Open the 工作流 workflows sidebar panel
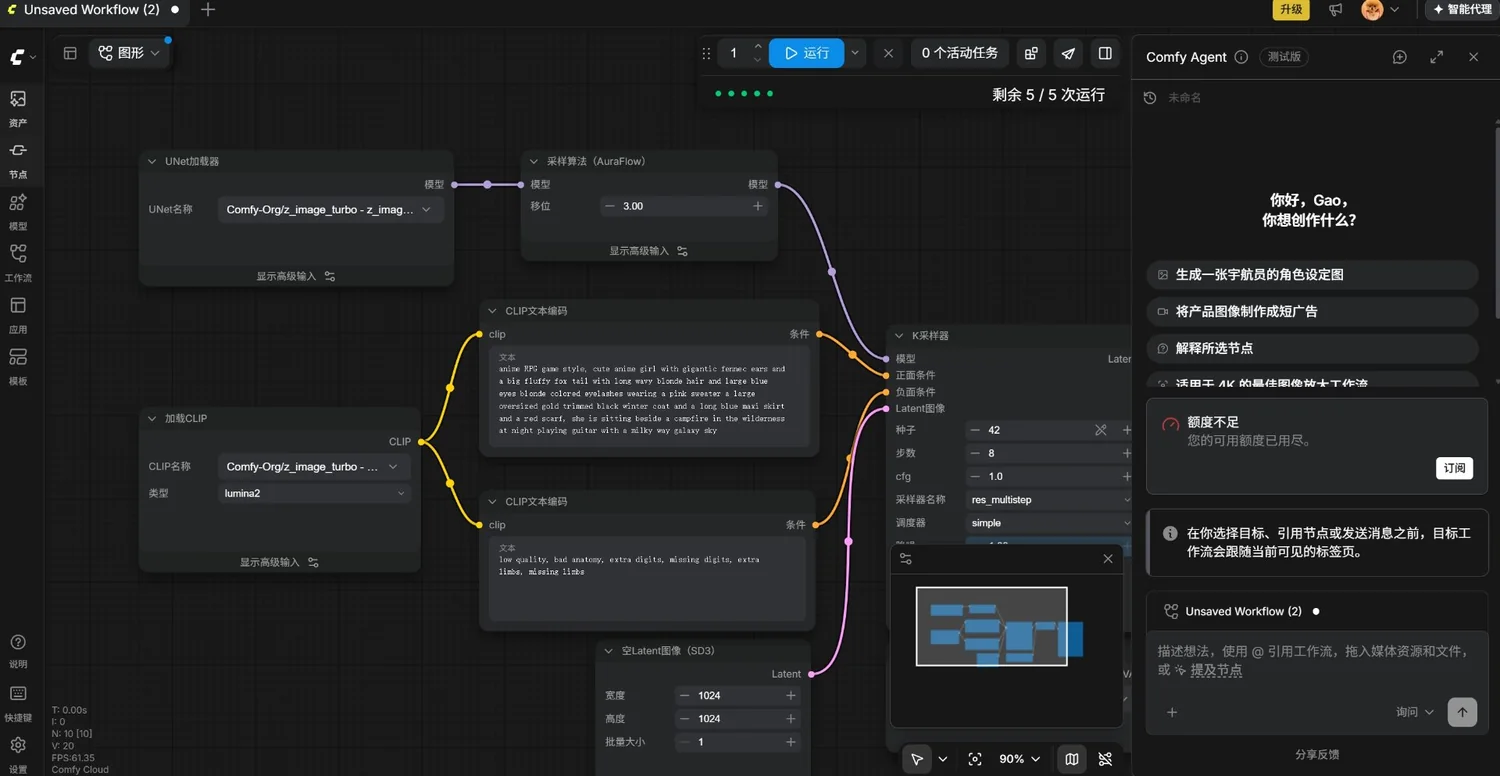 click(x=18, y=263)
